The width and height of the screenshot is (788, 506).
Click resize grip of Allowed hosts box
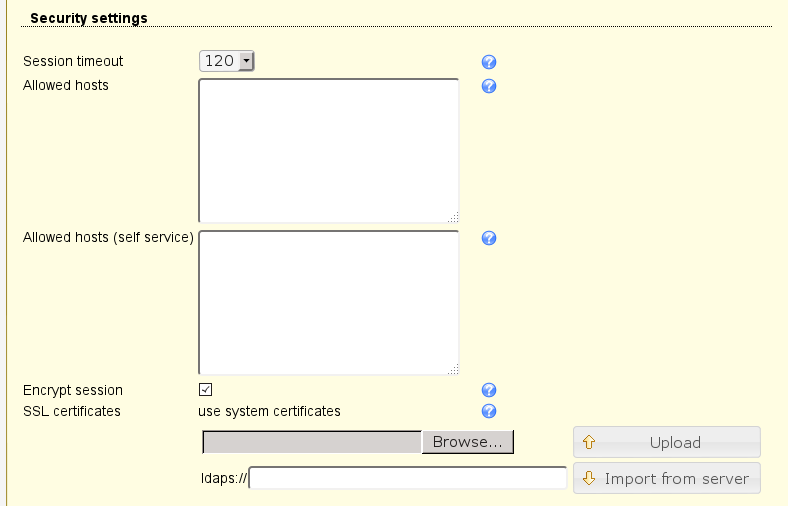(453, 217)
